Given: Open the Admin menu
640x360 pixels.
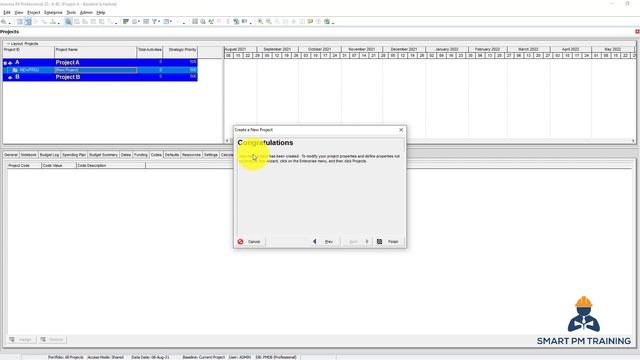Looking at the screenshot, I should coord(86,13).
